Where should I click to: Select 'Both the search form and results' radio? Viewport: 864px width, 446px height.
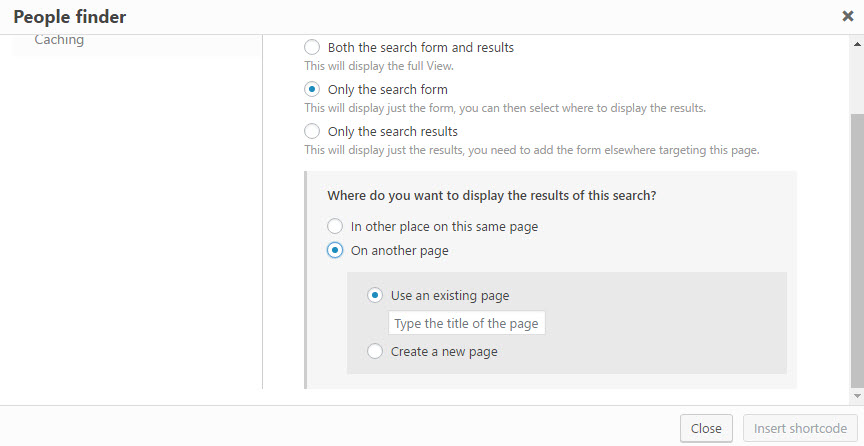[x=312, y=47]
